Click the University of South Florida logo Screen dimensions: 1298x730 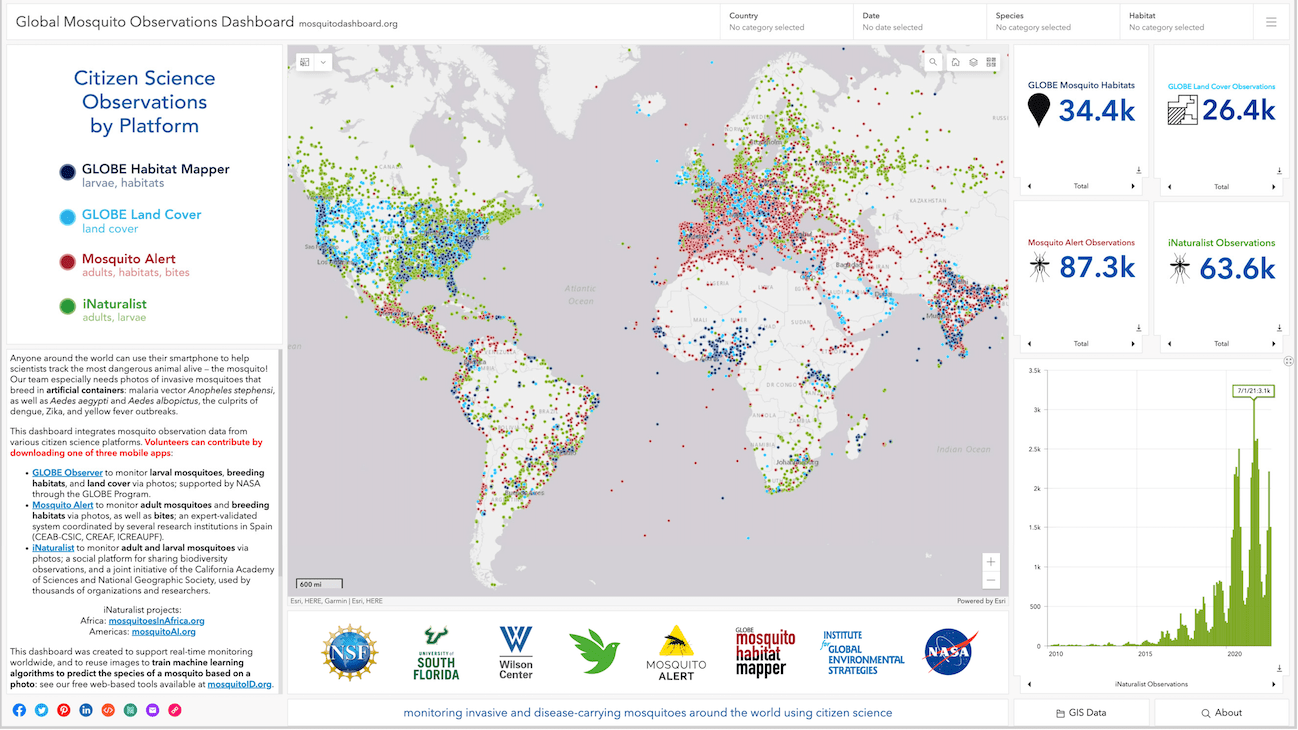[436, 654]
